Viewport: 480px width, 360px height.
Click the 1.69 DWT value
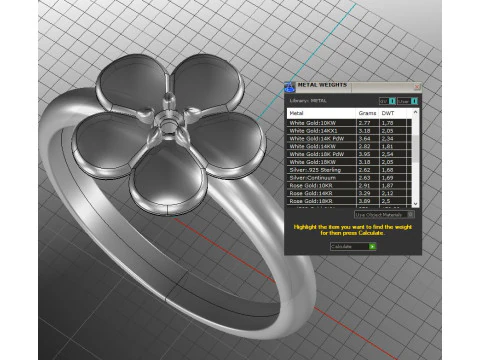pos(387,178)
